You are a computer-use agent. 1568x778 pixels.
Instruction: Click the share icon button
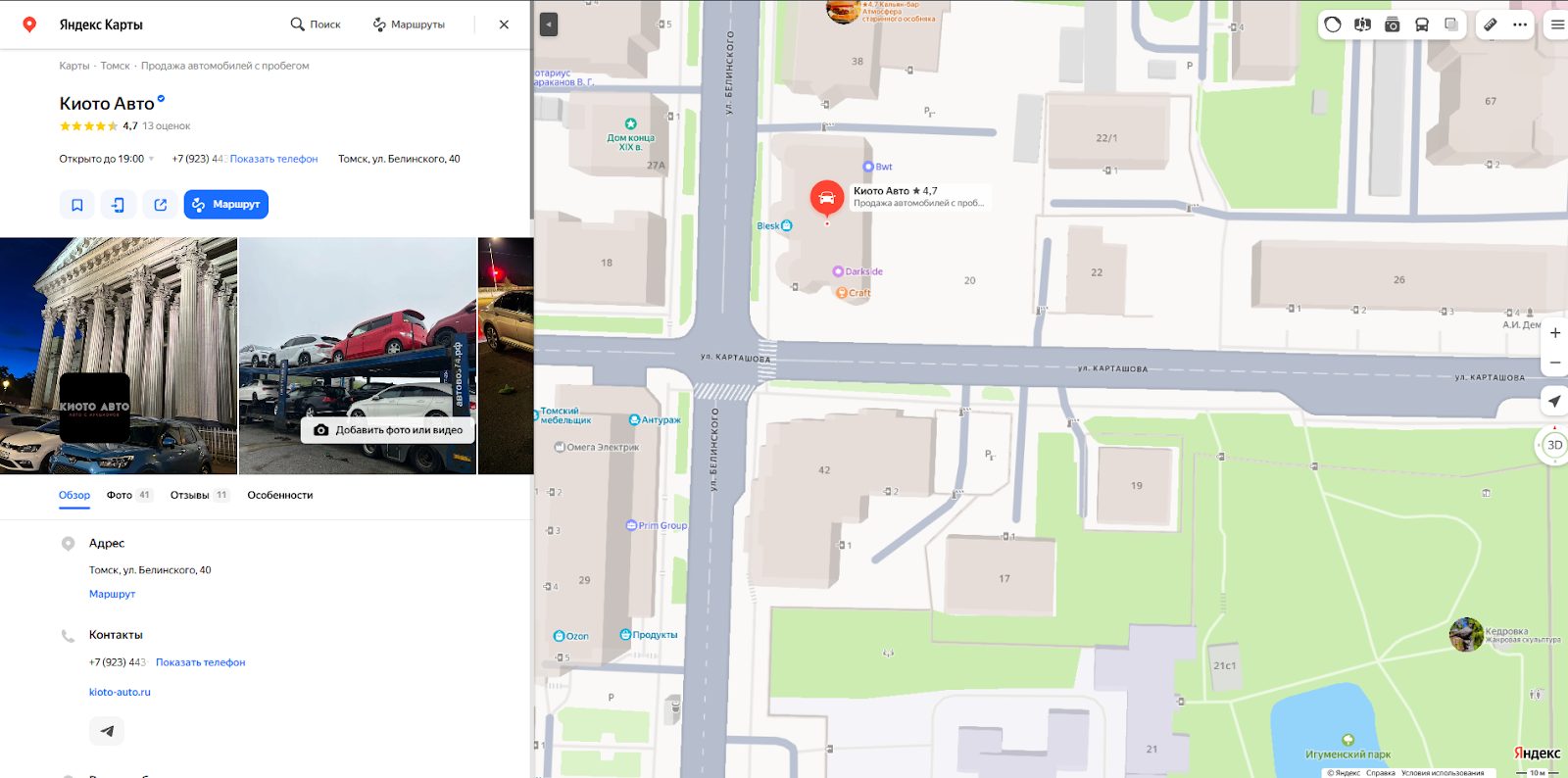click(x=161, y=205)
